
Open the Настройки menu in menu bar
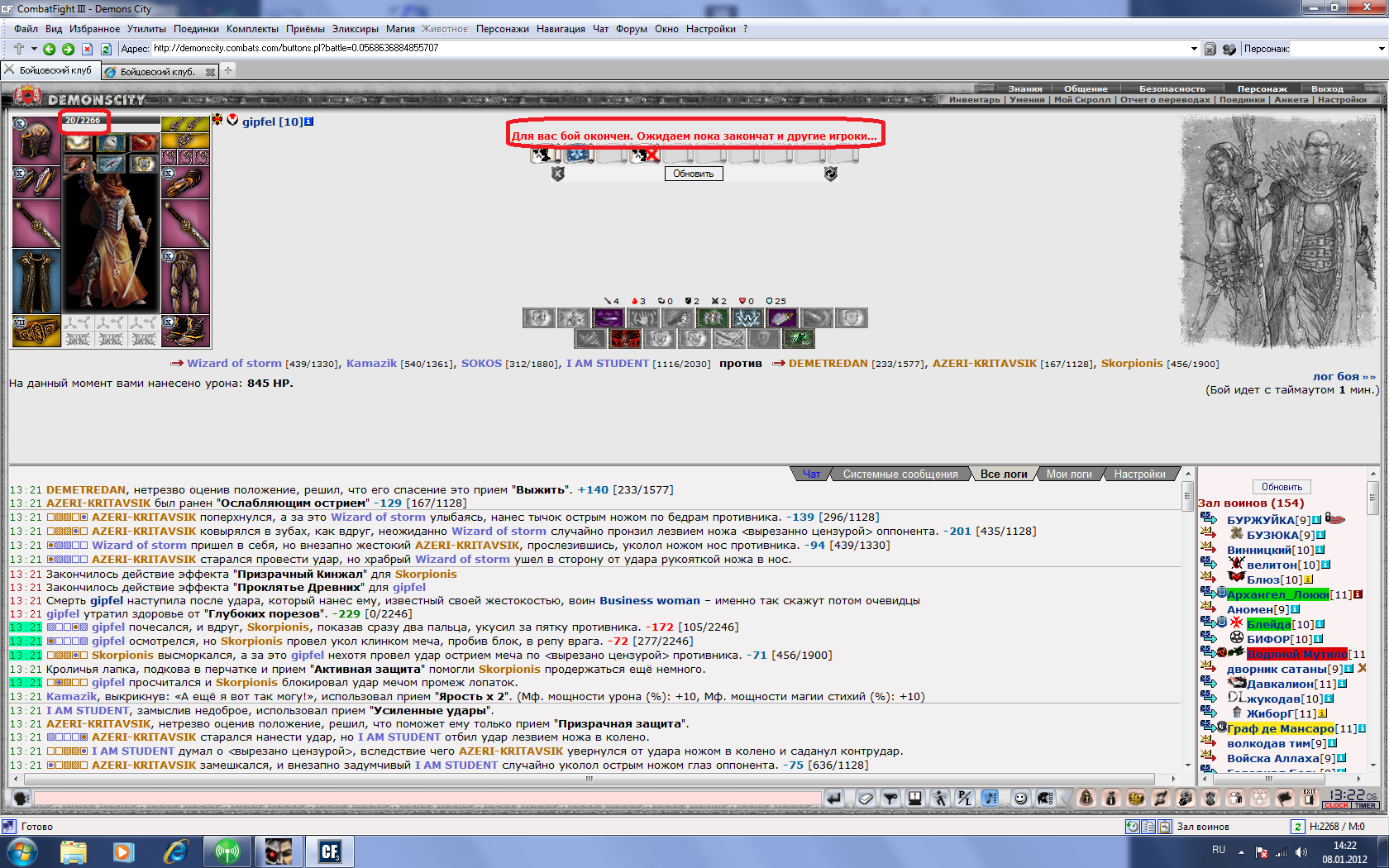[710, 29]
